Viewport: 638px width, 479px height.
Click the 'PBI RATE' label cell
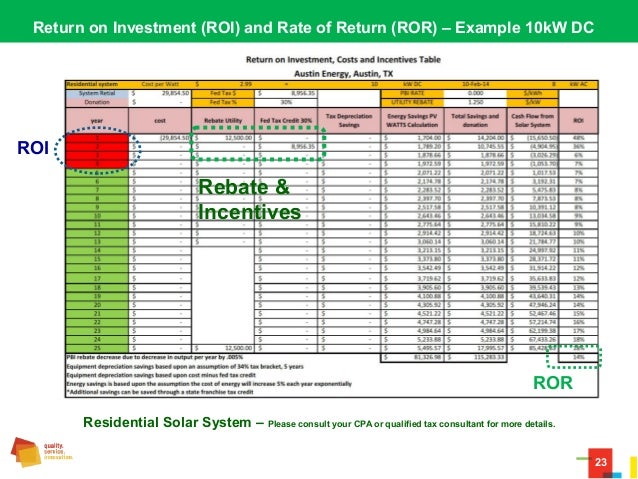click(412, 93)
